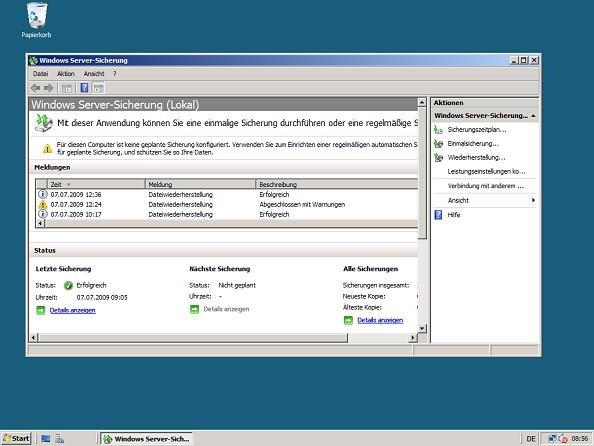This screenshot has height=446, width=594.
Task: Click Details anzeigen under Letzte Sicherung
Action: pyautogui.click(x=73, y=310)
